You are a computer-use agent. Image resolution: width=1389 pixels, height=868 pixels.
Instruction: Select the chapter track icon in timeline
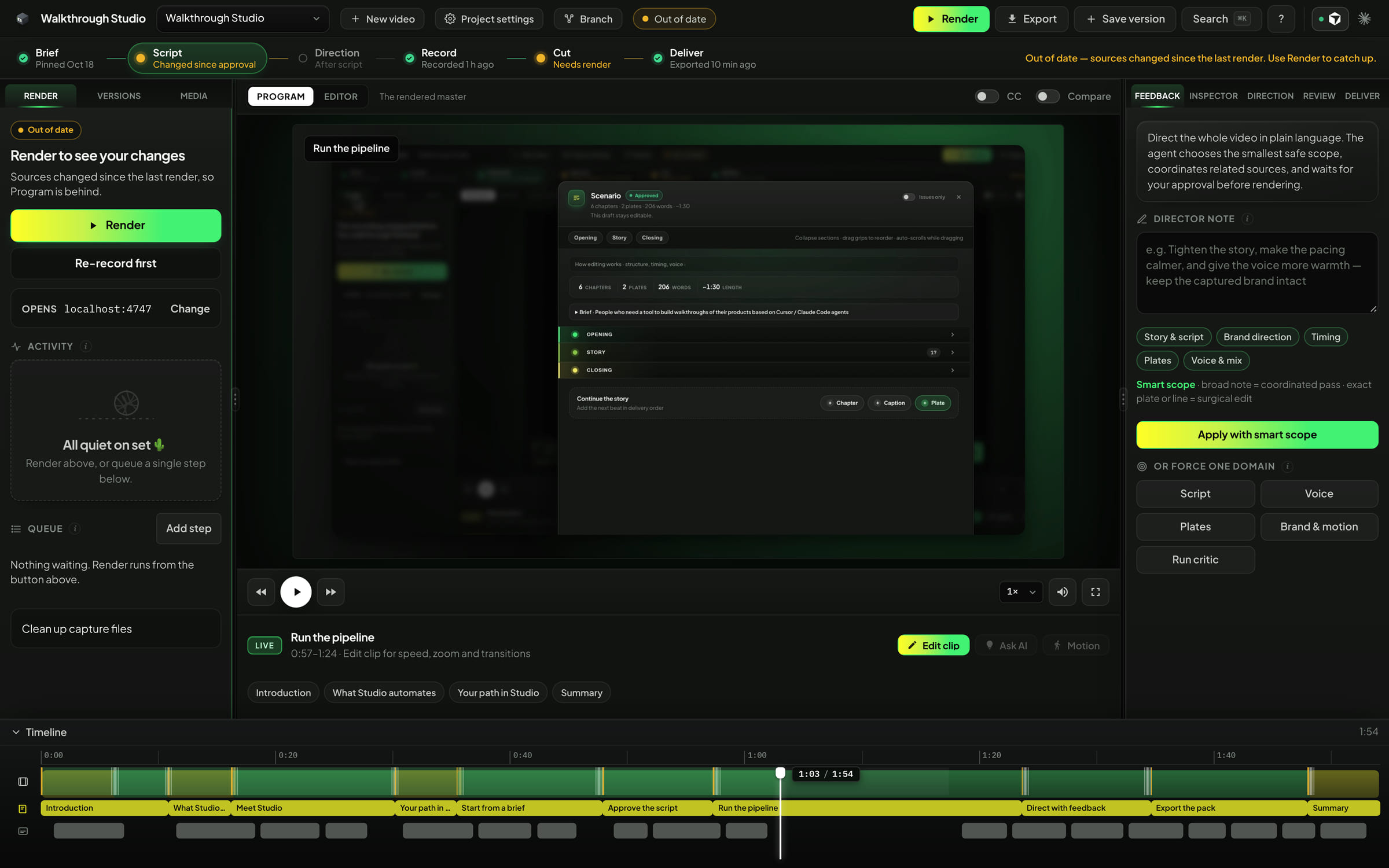pos(23,808)
